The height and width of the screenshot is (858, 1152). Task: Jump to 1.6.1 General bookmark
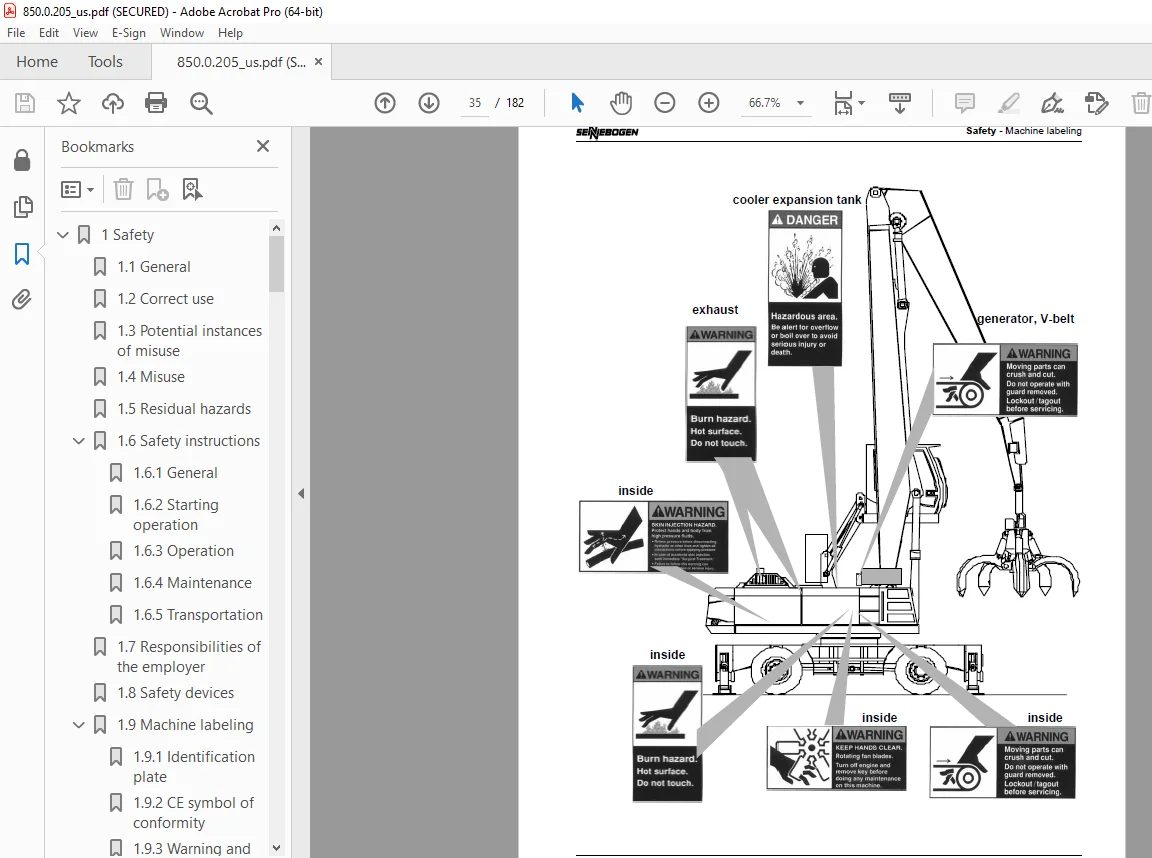(x=175, y=473)
